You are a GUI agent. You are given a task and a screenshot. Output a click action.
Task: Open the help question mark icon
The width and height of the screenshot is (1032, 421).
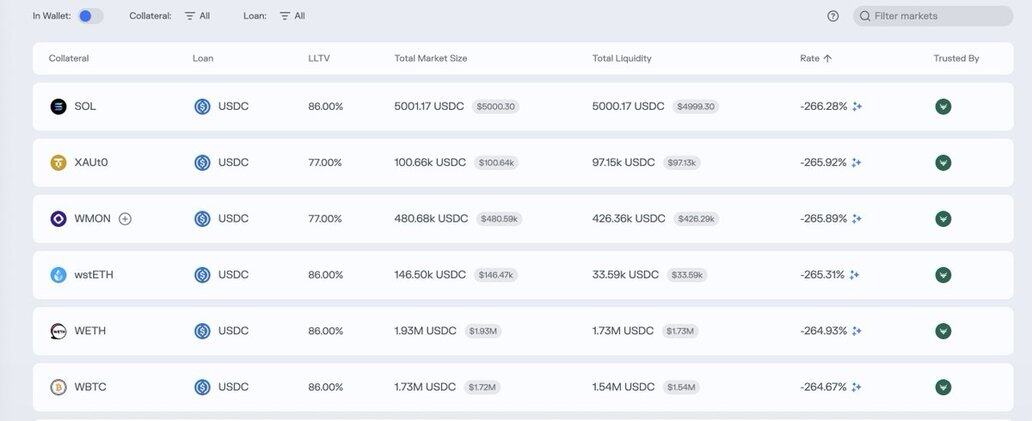[833, 16]
